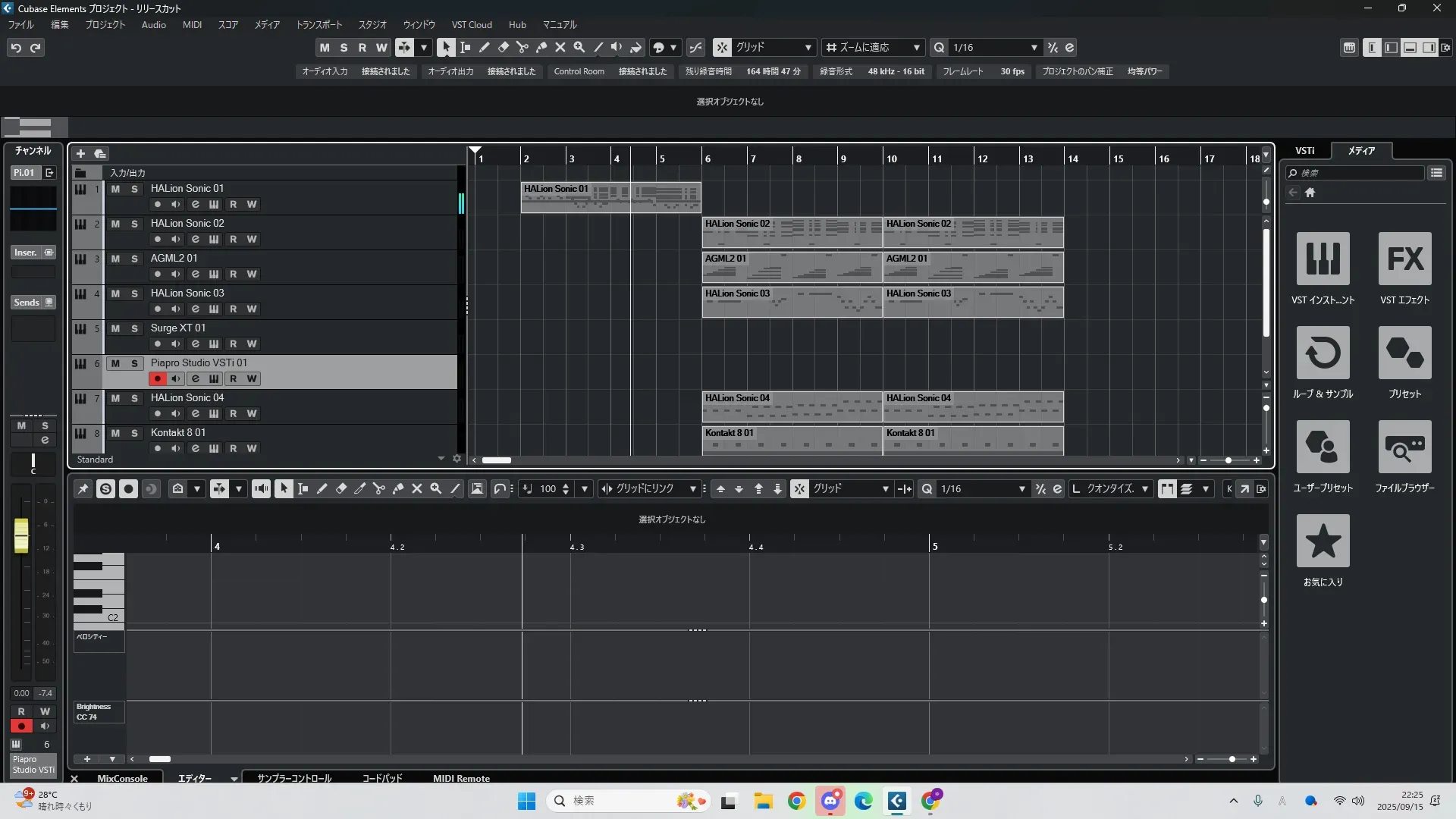Solo the AGML2 01 track

point(134,259)
